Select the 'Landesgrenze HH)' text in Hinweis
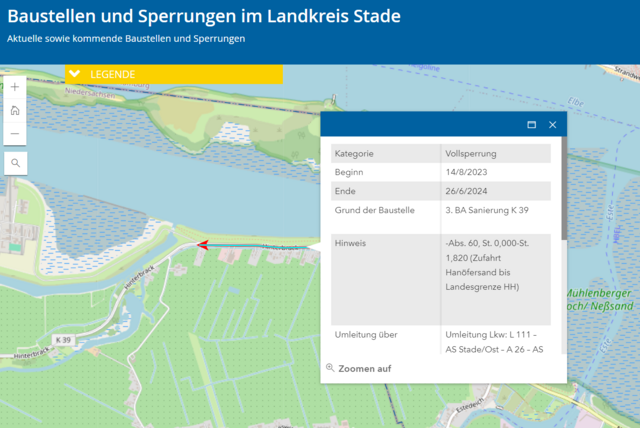Image resolution: width=640 pixels, height=428 pixels. (482, 287)
